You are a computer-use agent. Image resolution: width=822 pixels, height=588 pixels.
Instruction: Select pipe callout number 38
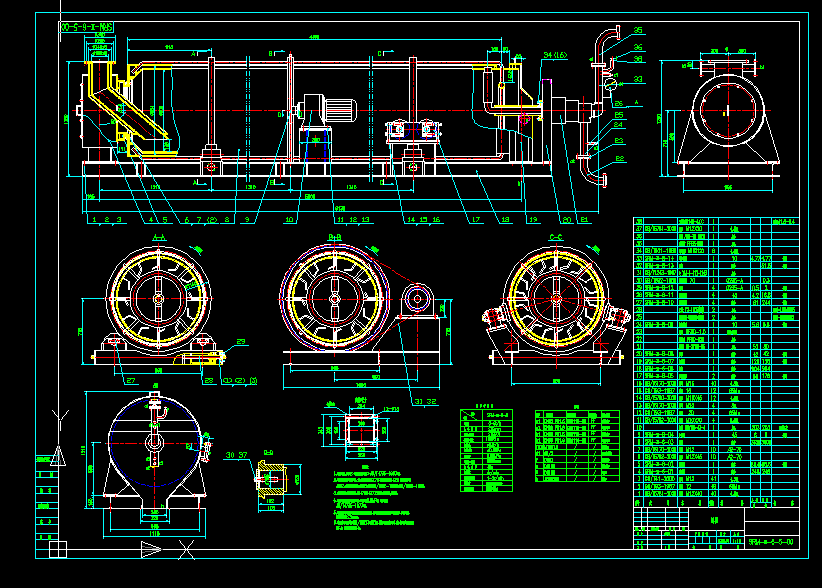pyautogui.click(x=638, y=59)
